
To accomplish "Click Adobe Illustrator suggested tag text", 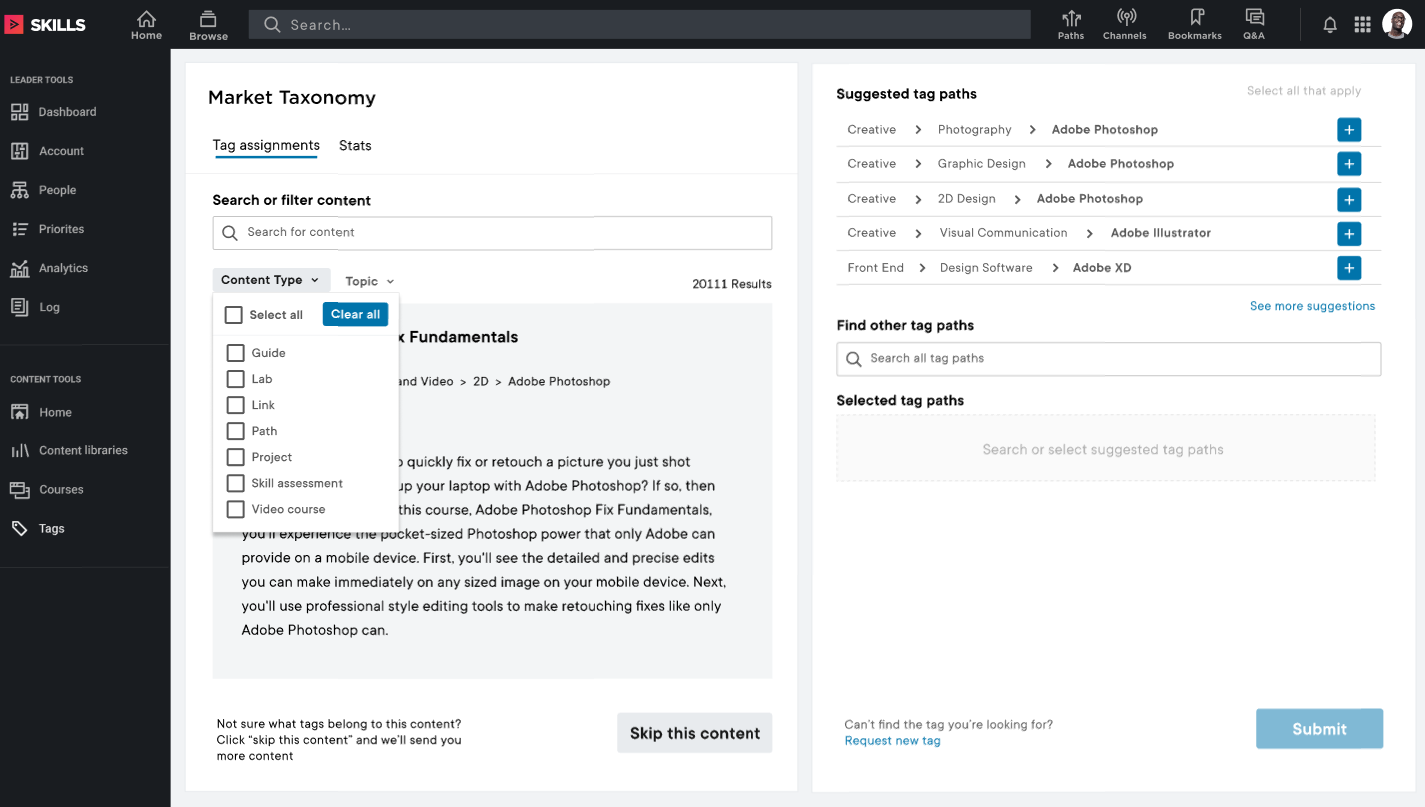I will 1161,233.
